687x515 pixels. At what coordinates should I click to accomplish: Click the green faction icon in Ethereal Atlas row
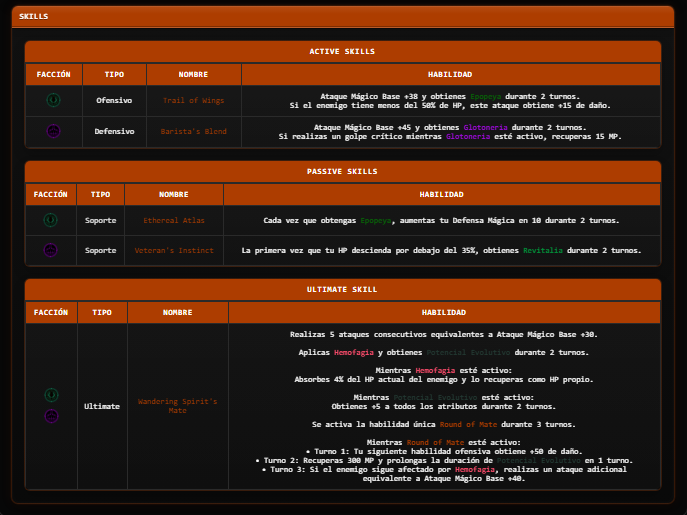[x=50, y=220]
